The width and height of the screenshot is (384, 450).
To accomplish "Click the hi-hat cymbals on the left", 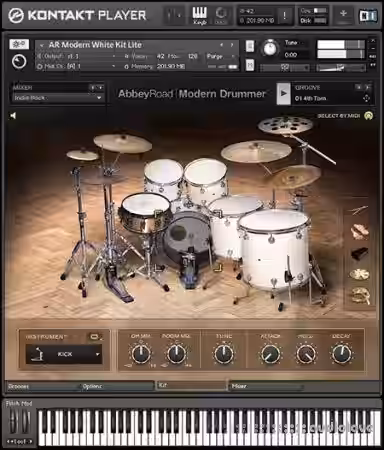I will click(x=104, y=180).
